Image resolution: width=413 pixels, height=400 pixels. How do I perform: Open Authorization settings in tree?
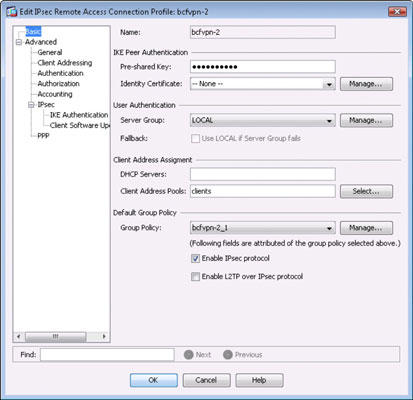point(58,83)
